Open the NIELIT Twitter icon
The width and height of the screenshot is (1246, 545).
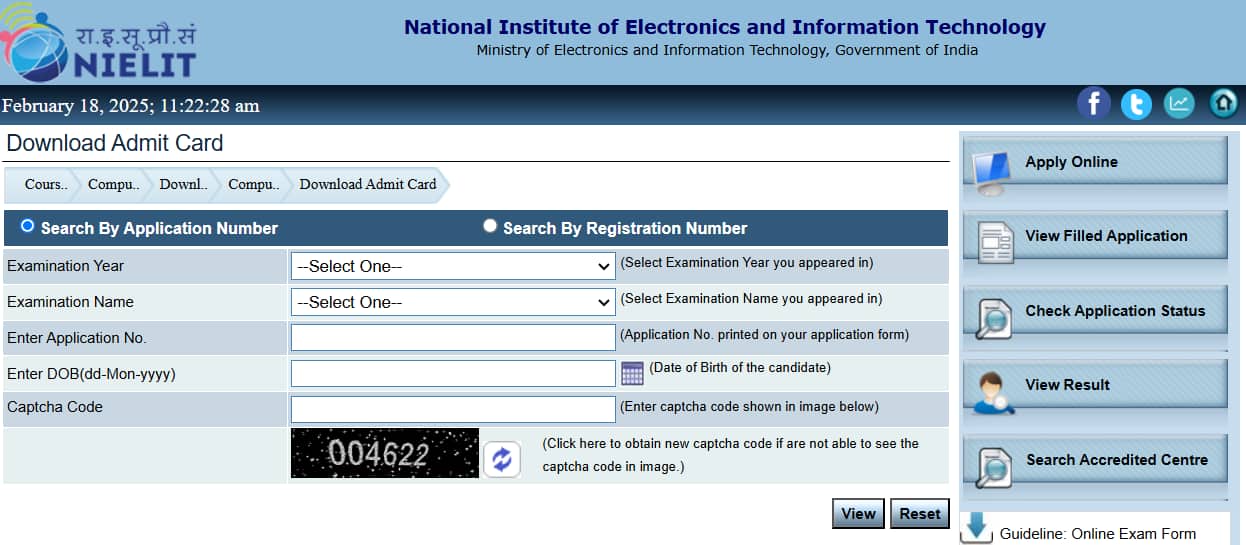pyautogui.click(x=1136, y=103)
